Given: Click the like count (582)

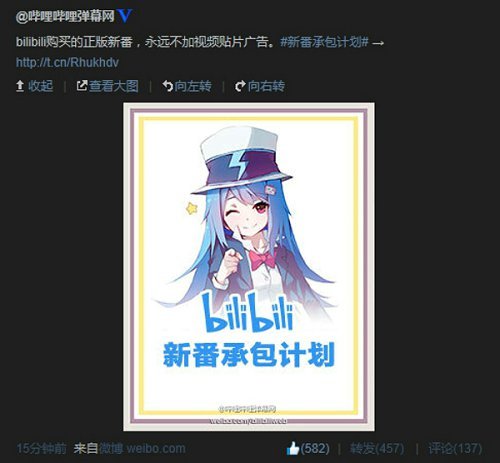Looking at the screenshot, I should click(x=315, y=448).
